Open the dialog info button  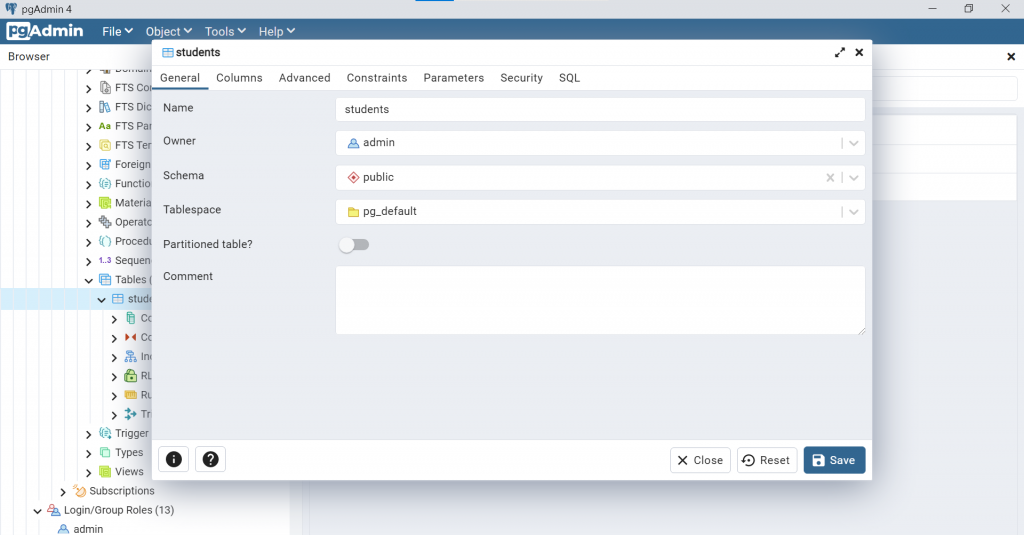point(174,459)
